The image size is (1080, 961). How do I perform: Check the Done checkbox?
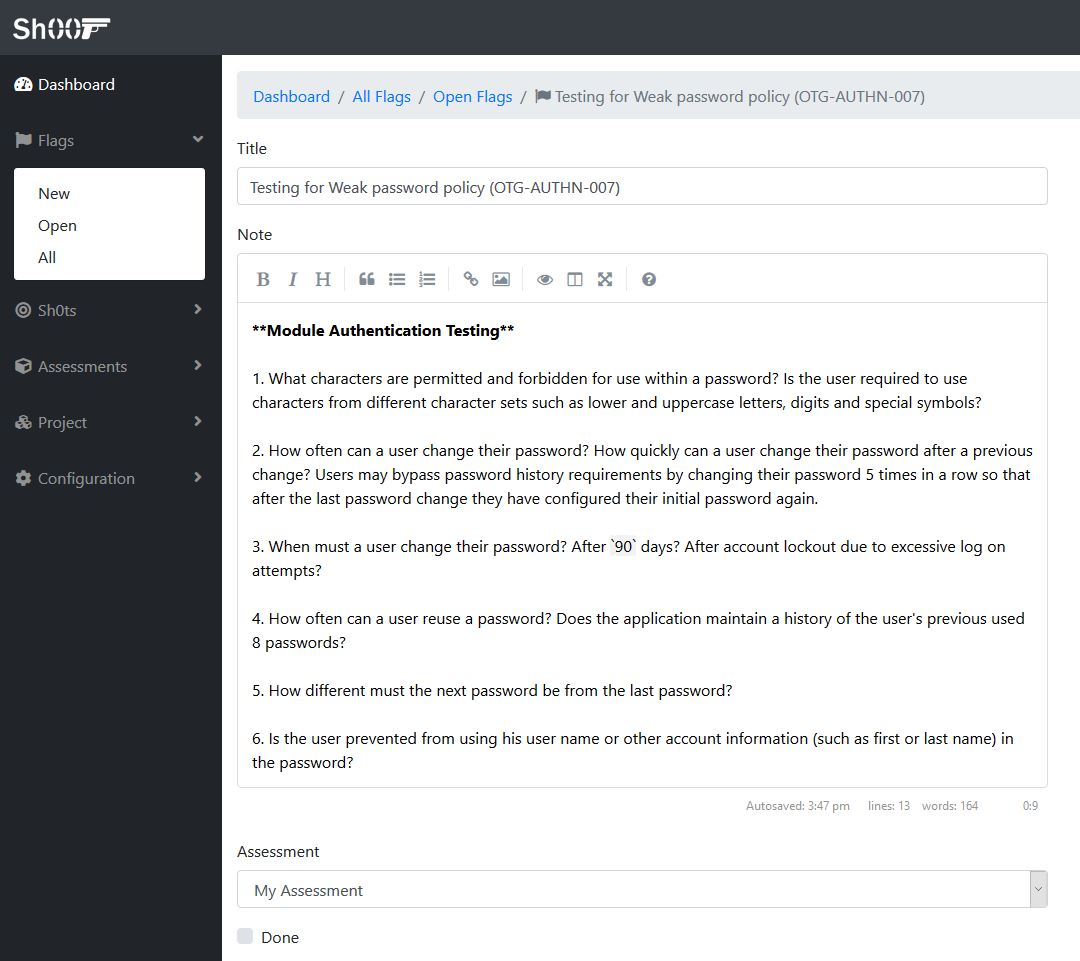(x=245, y=936)
